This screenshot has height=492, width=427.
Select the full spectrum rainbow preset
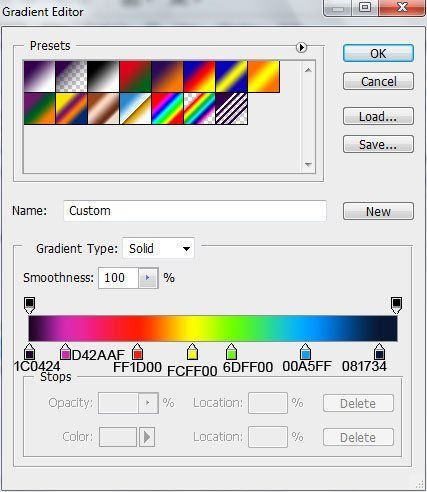click(x=167, y=109)
